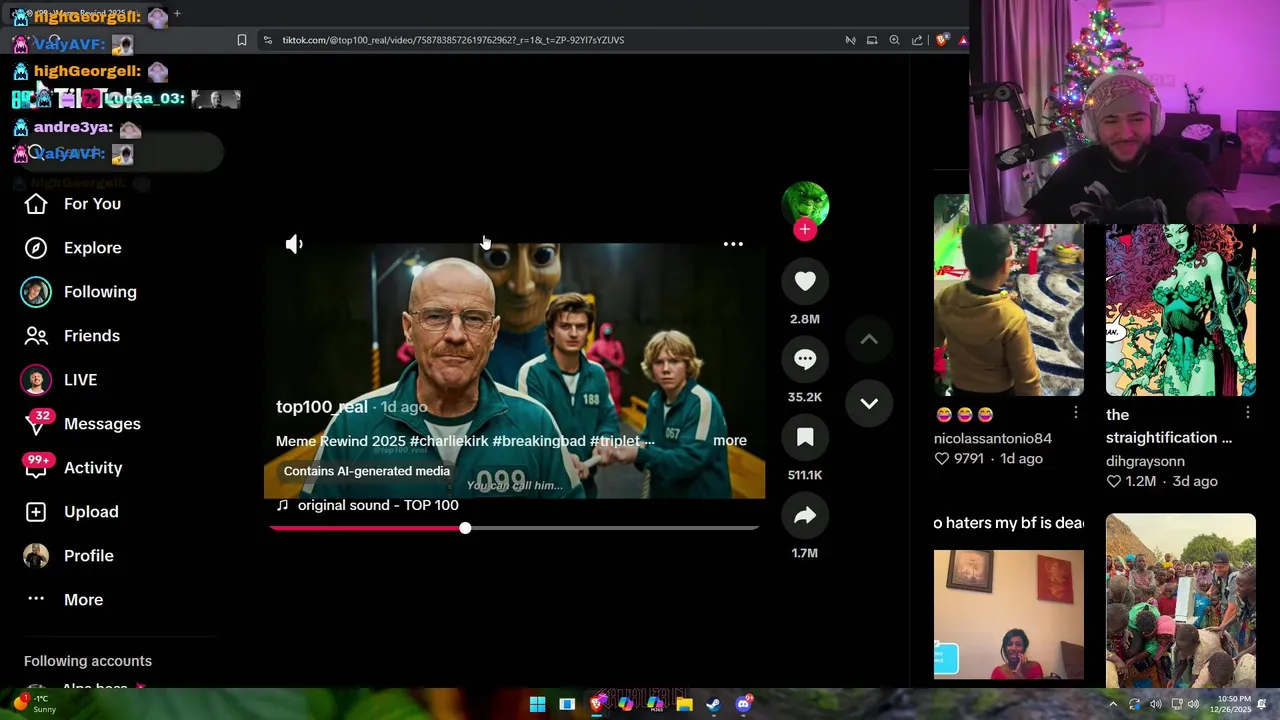Screen dimensions: 1280x720
Task: Open Discord from the taskbar
Action: [743, 704]
